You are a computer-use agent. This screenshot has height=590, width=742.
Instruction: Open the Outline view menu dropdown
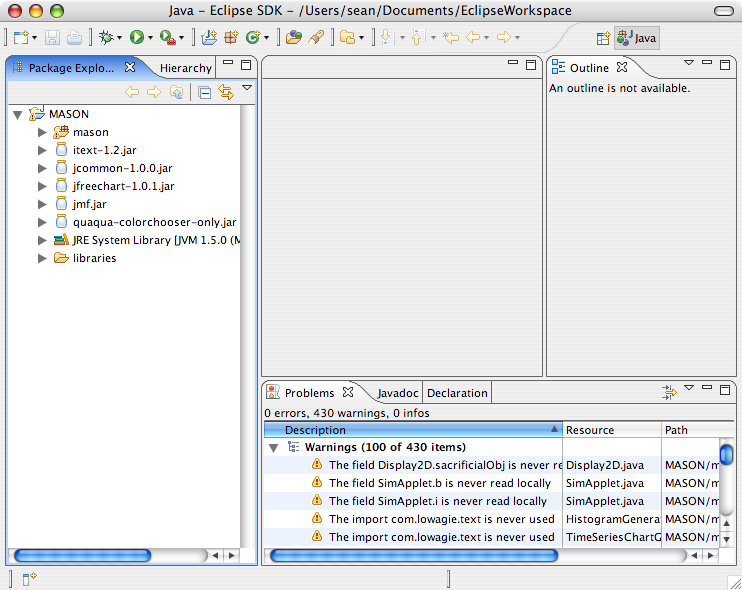coord(688,64)
